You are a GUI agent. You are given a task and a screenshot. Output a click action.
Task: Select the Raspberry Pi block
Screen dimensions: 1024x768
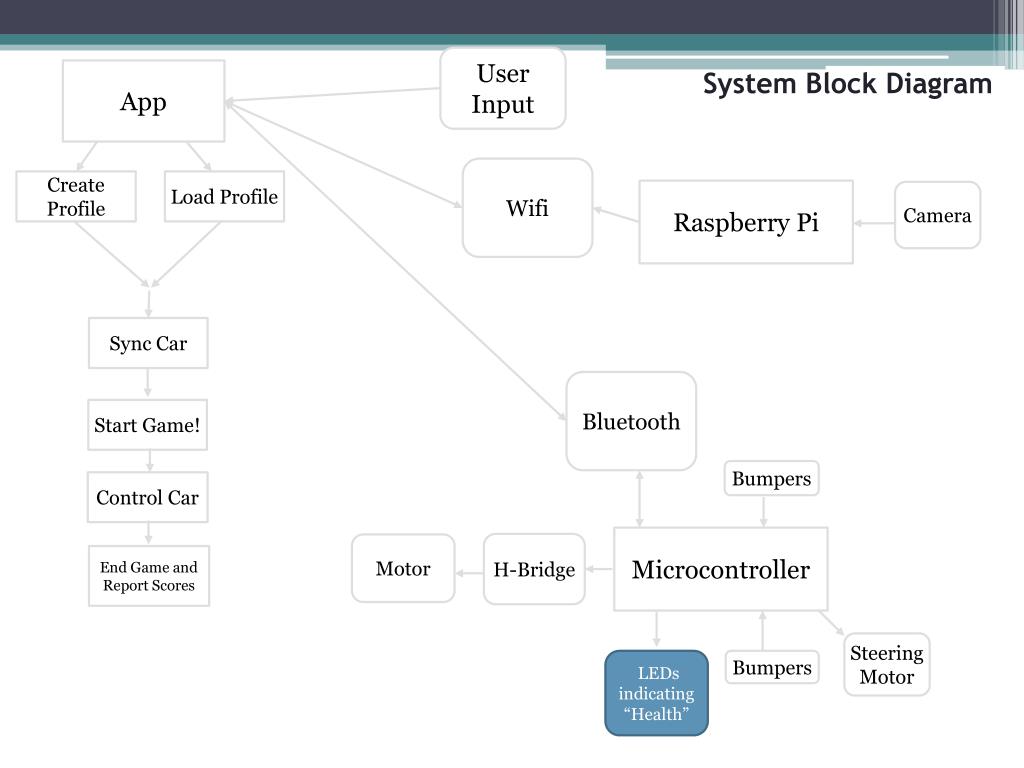click(746, 222)
